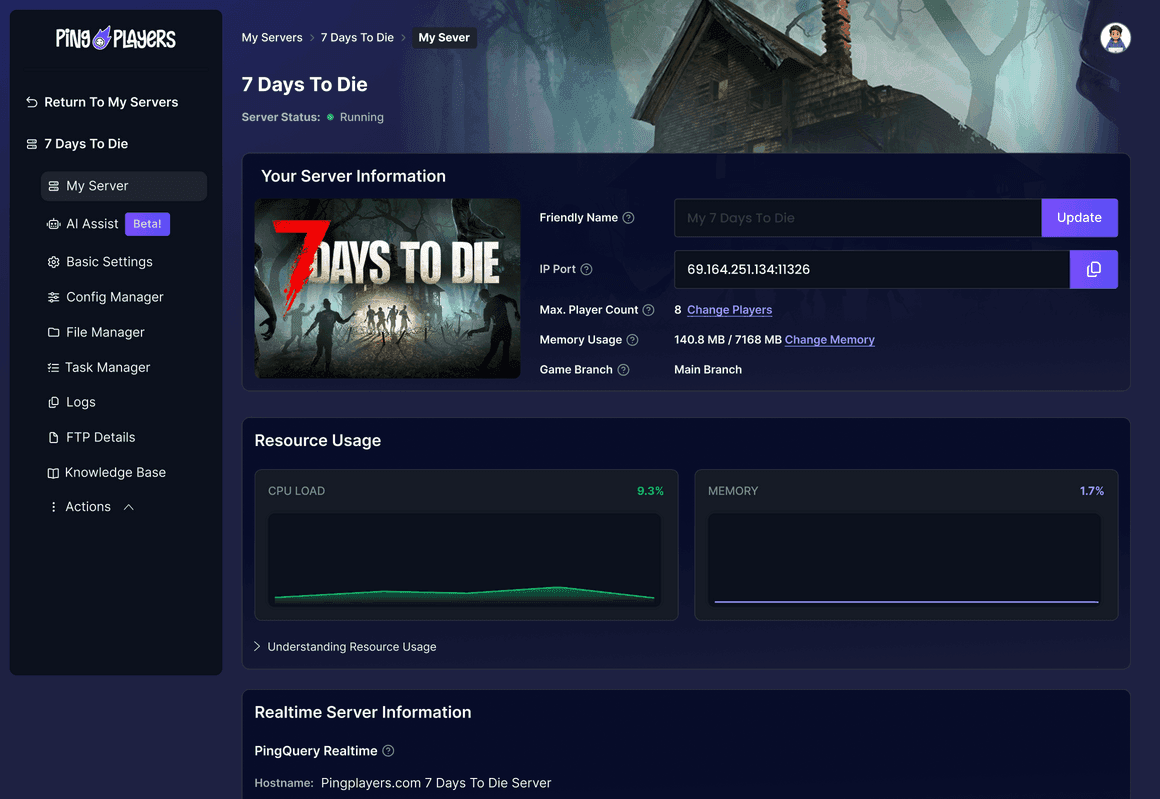The image size is (1160, 799).
Task: Click 7 Days To Die breadcrumb
Action: (x=357, y=38)
